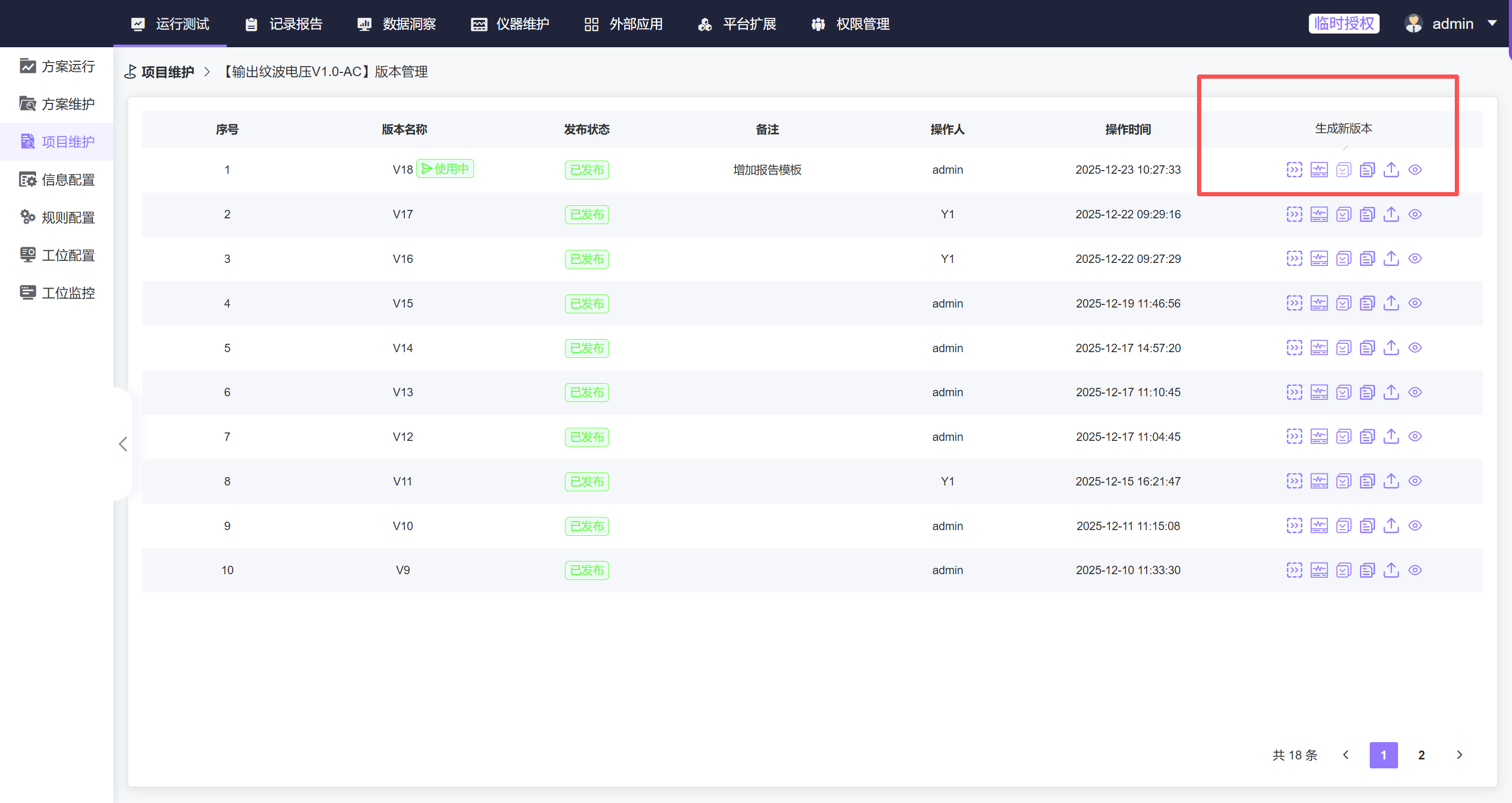Click the waveform monitor icon in the V16 row
The height and width of the screenshot is (803, 1512).
point(1319,259)
